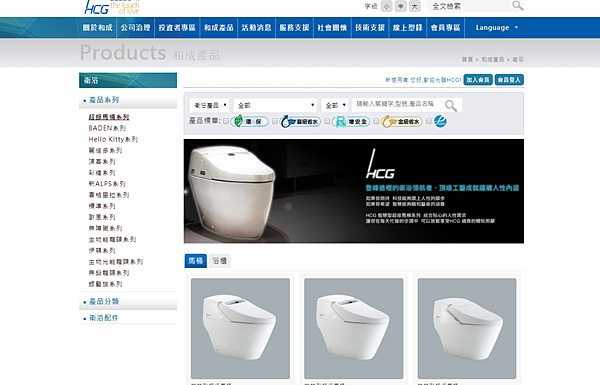Image resolution: width=600 pixels, height=385 pixels.
Task: Open the BADEN系列 sidebar link
Action: coord(107,128)
